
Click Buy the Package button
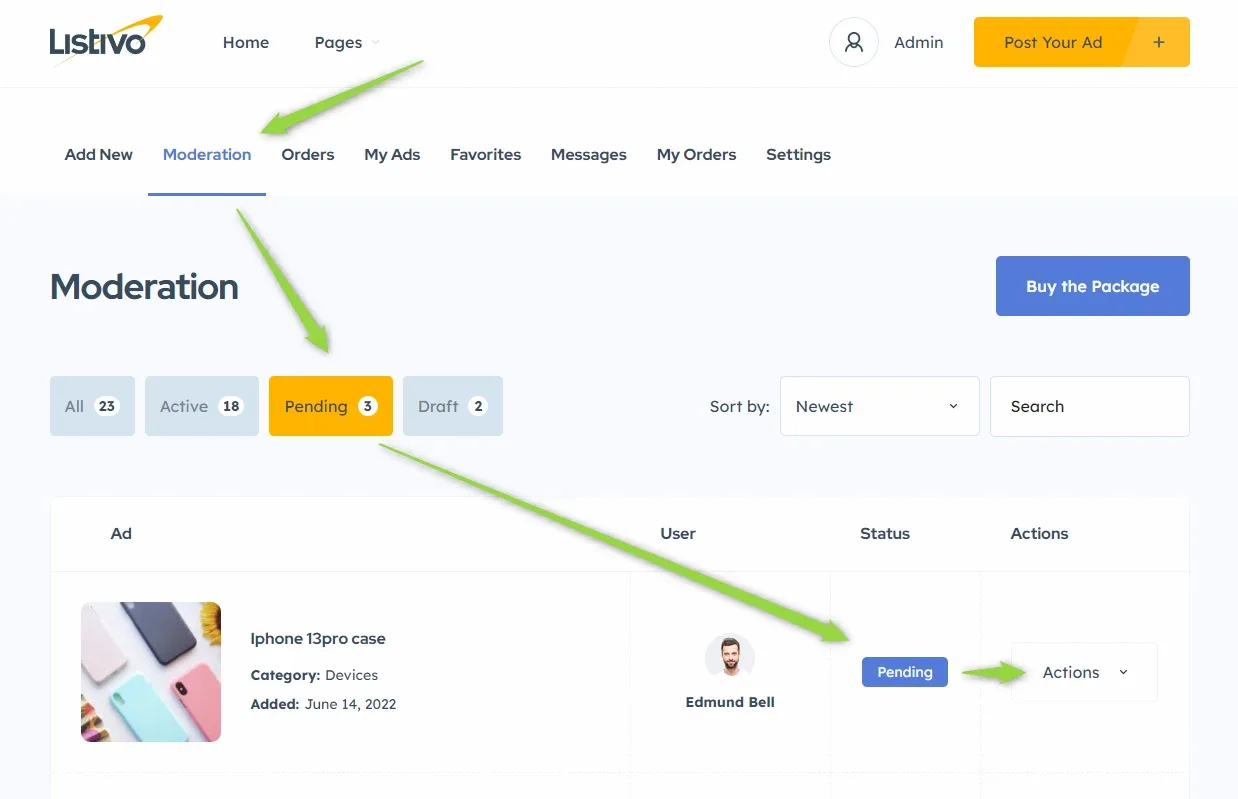tap(1093, 286)
